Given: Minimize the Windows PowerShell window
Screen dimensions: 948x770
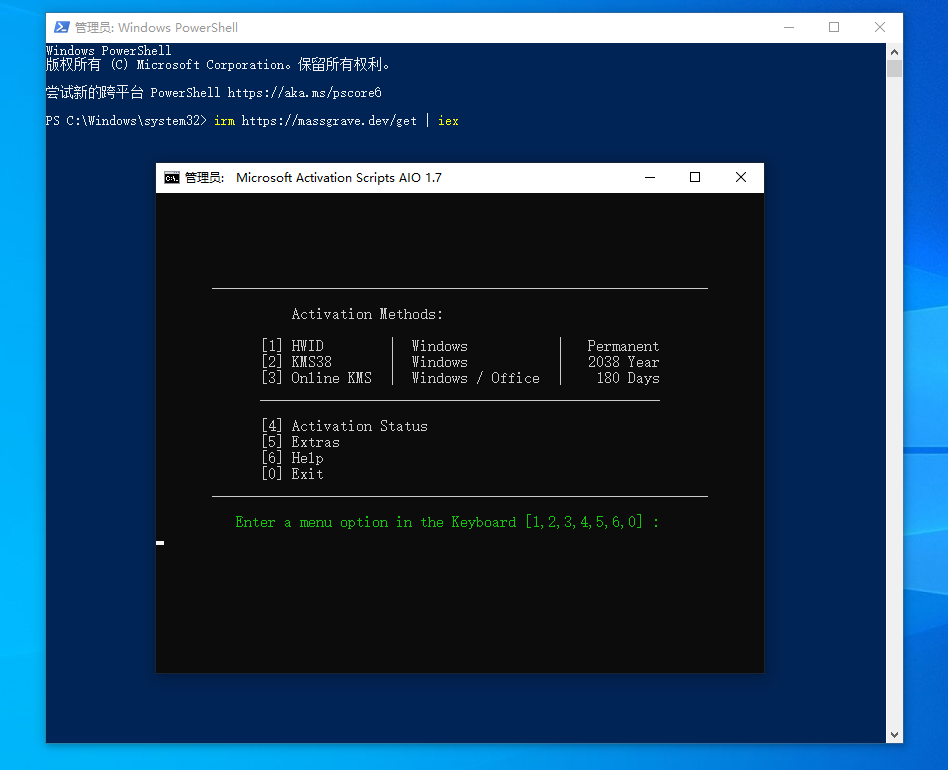Looking at the screenshot, I should [789, 28].
